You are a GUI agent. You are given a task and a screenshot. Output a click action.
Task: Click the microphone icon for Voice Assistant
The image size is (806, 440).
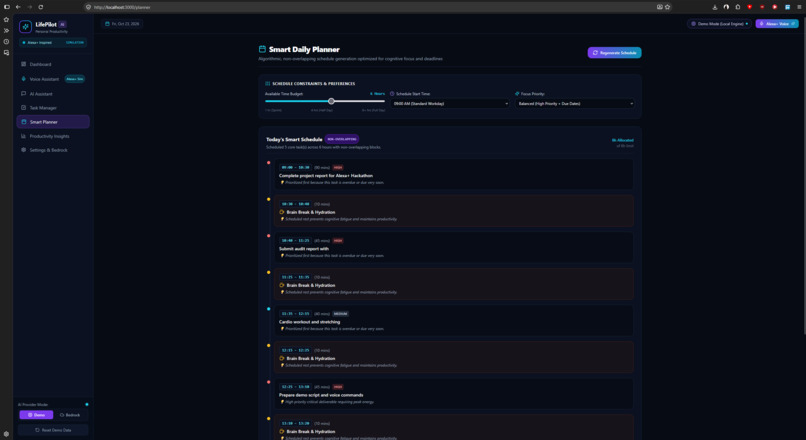pyautogui.click(x=24, y=79)
